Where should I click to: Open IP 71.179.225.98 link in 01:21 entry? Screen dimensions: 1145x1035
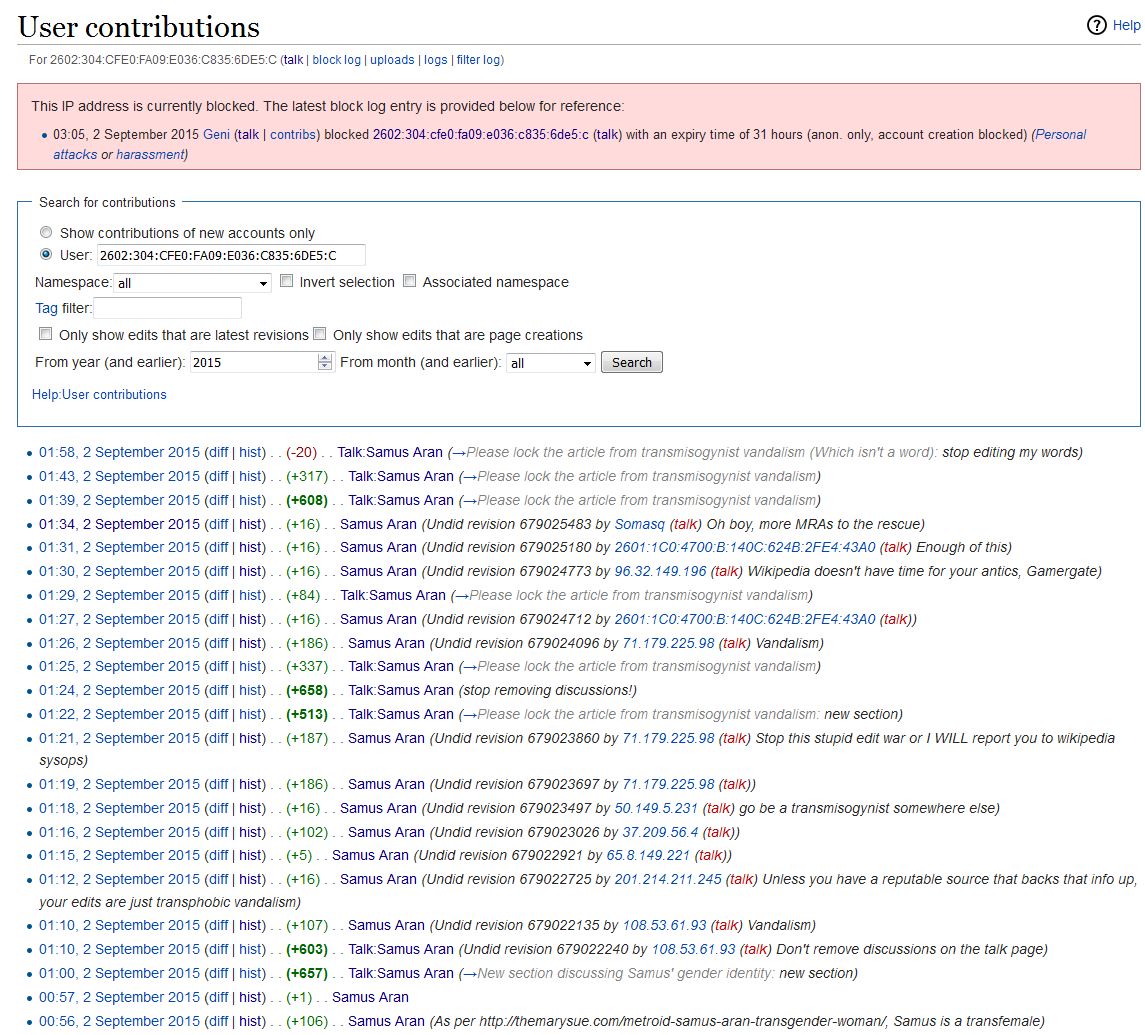[668, 738]
